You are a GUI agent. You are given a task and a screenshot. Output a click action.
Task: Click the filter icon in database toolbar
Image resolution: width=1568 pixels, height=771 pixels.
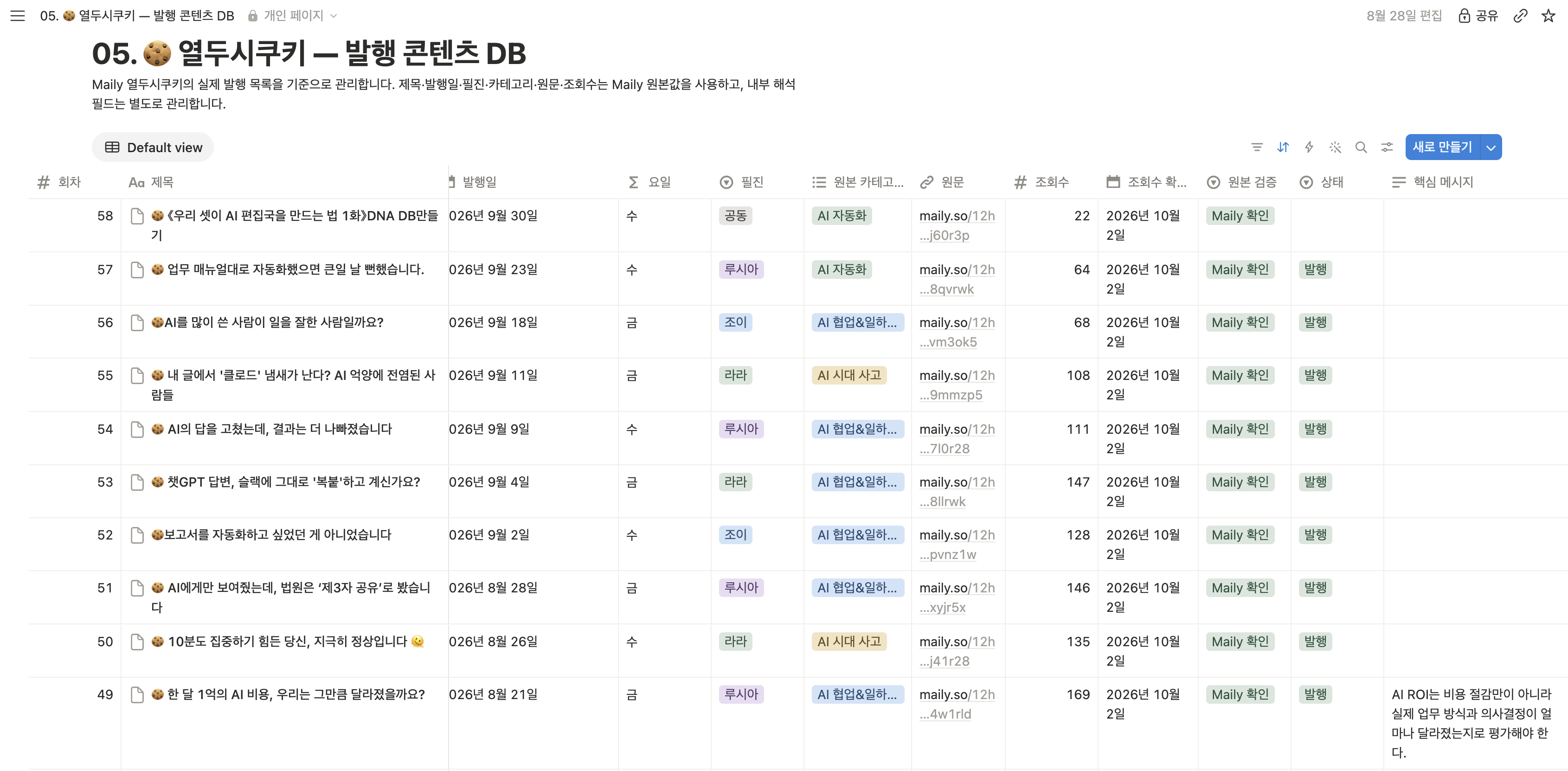(x=1257, y=147)
